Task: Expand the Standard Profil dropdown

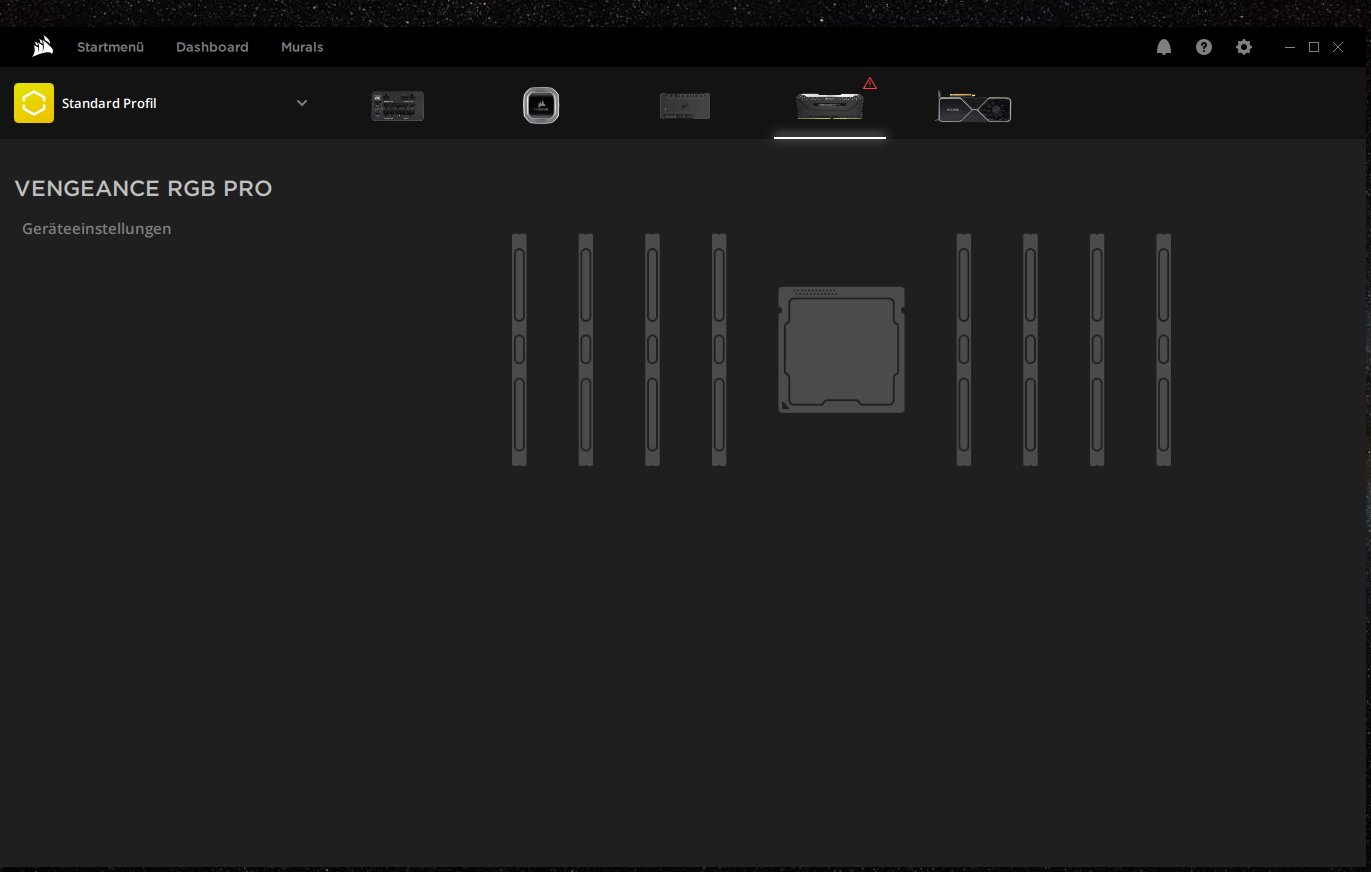Action: point(302,103)
